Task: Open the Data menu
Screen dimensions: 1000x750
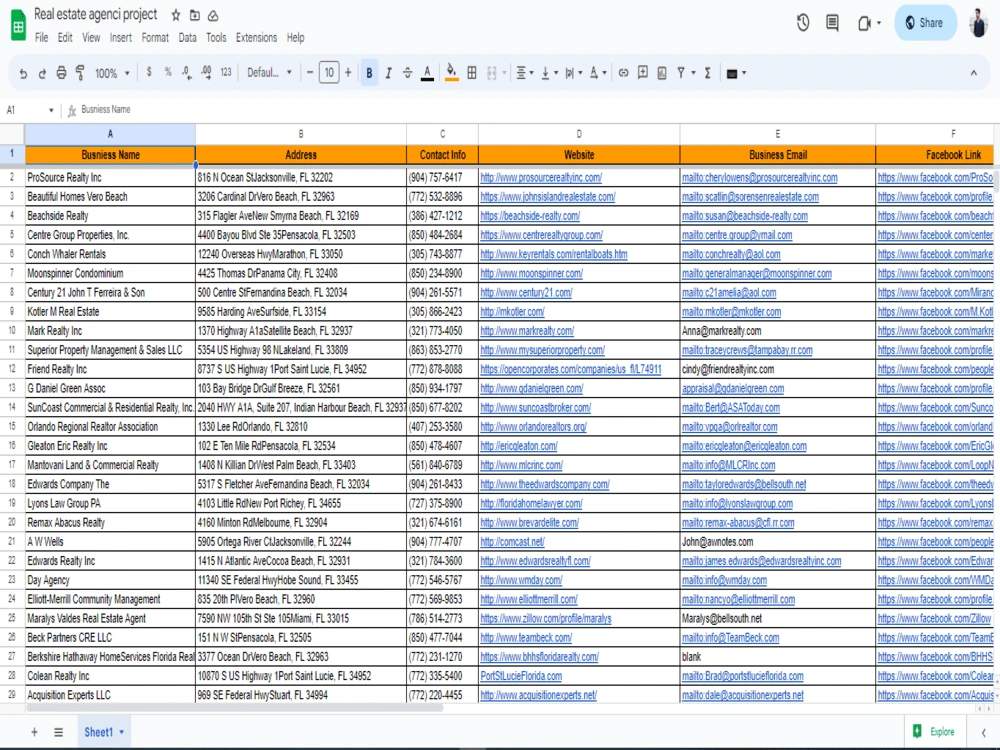Action: point(188,38)
